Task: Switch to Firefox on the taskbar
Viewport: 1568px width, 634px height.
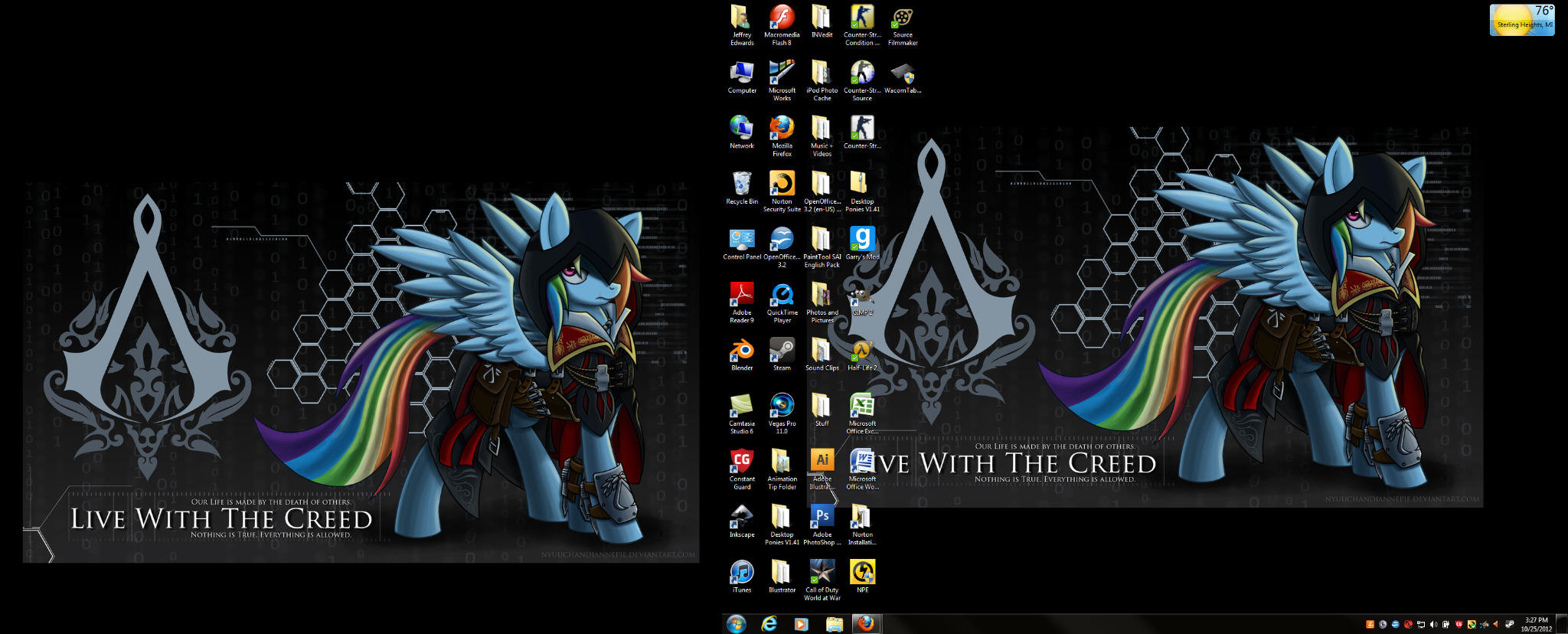Action: [x=866, y=624]
